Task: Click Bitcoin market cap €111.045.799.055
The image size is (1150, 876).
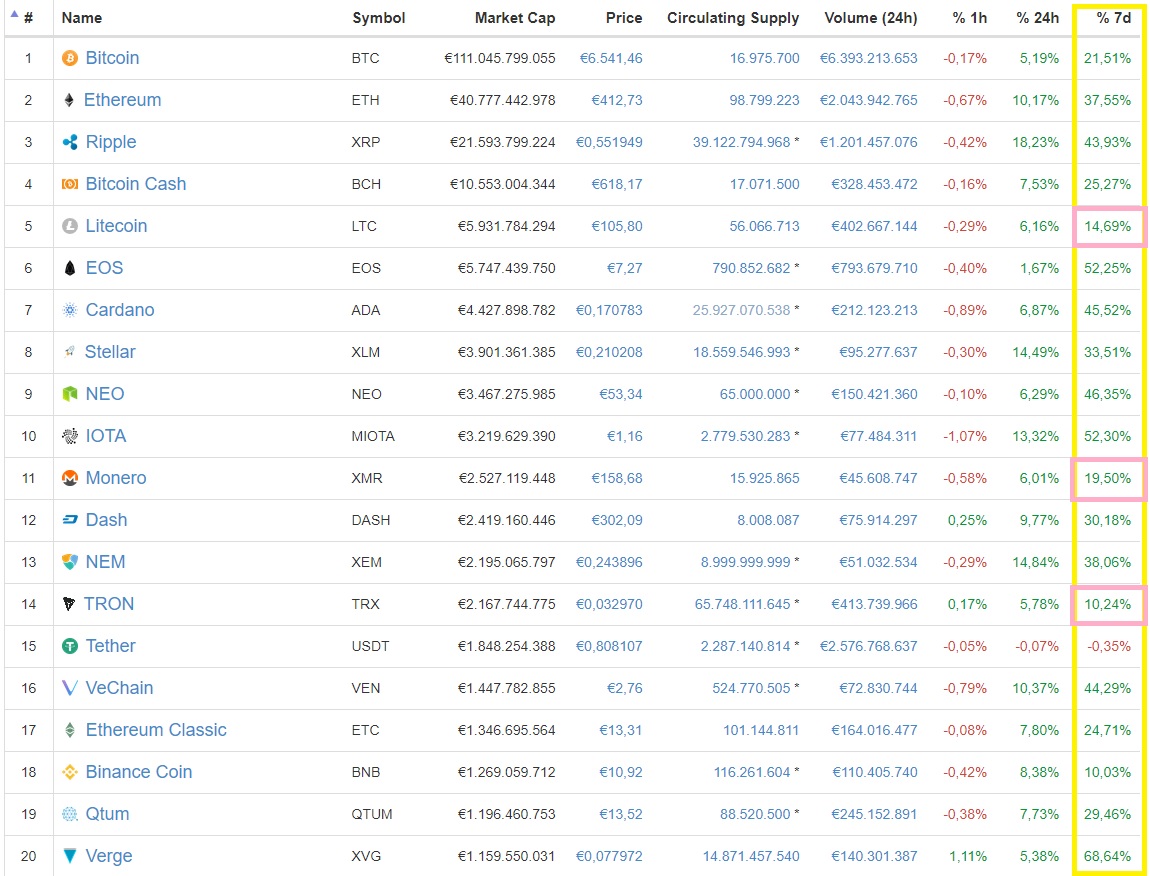Action: (499, 58)
